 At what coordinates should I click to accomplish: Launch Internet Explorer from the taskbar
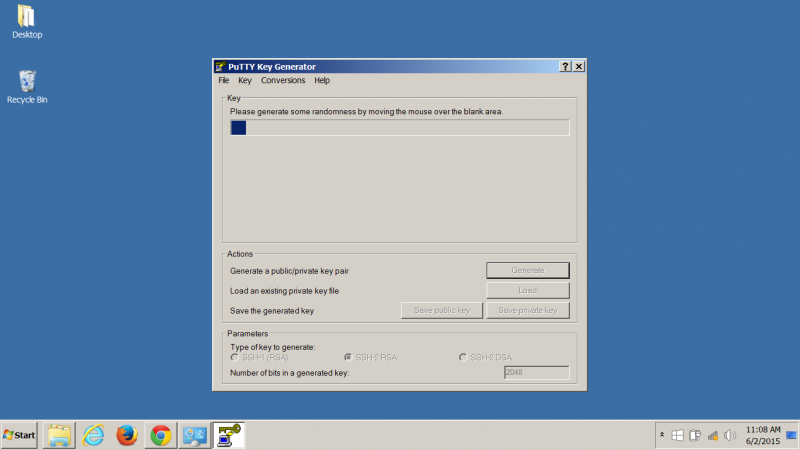click(93, 435)
